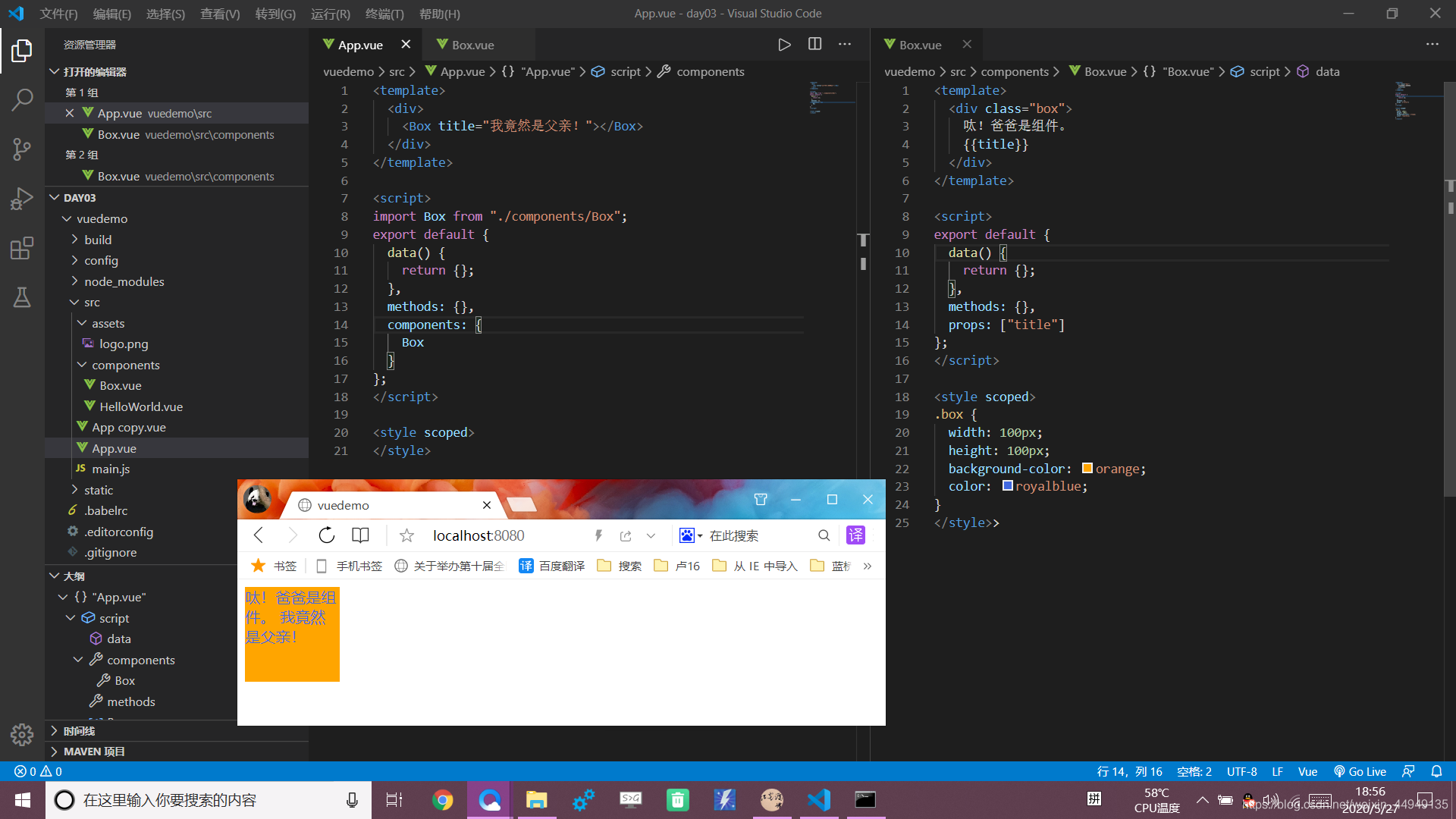Expand the node_modules folder
Image resolution: width=1456 pixels, height=819 pixels.
(124, 281)
